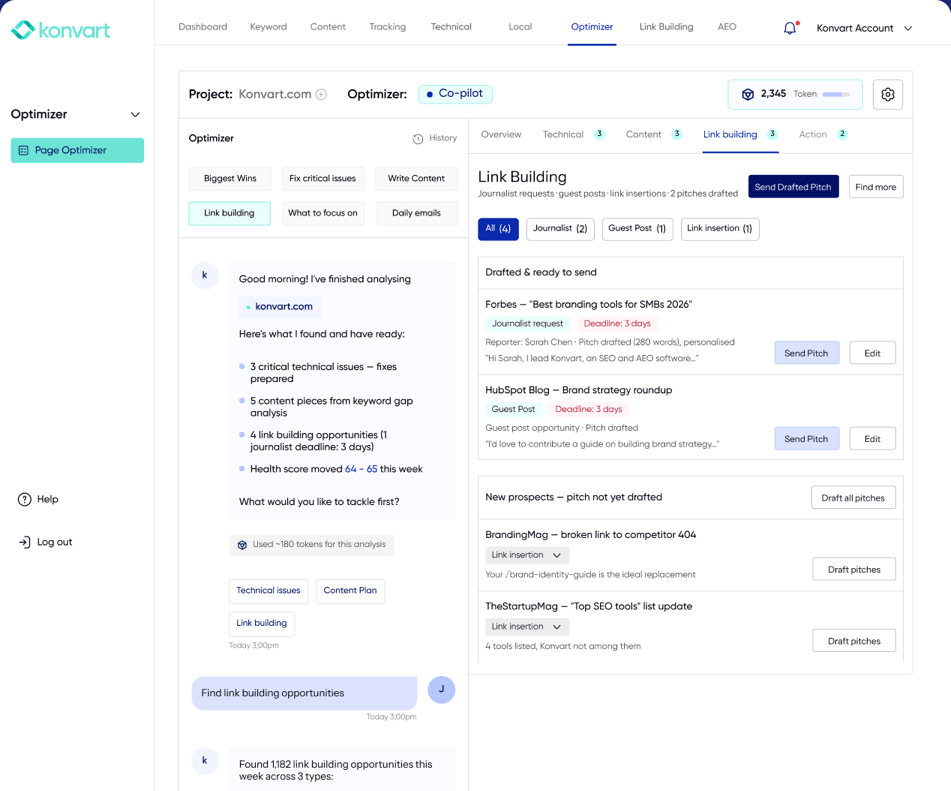Open Technical in top navigation
Viewport: 951px width, 791px height.
[x=451, y=27]
